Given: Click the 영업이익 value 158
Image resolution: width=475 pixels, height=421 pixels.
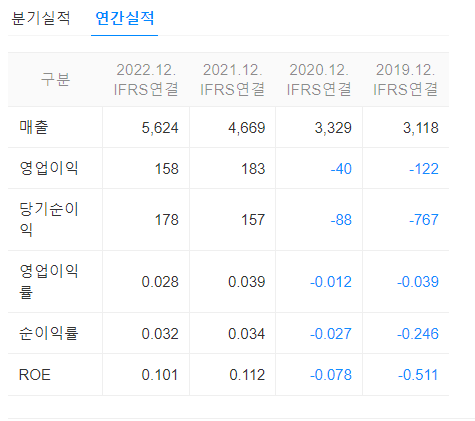Looking at the screenshot, I should (x=167, y=169).
